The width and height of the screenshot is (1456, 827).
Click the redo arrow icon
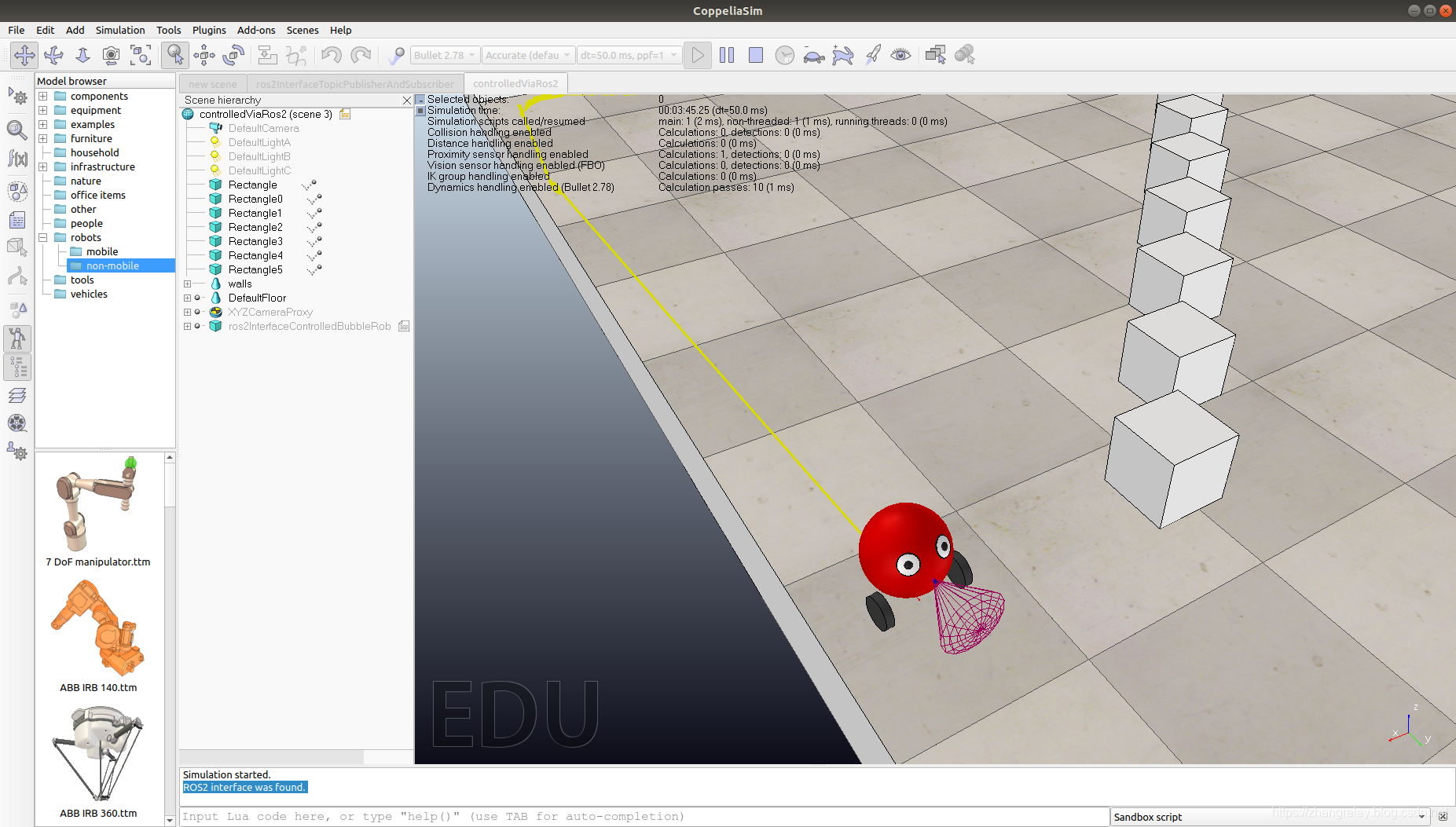(361, 55)
